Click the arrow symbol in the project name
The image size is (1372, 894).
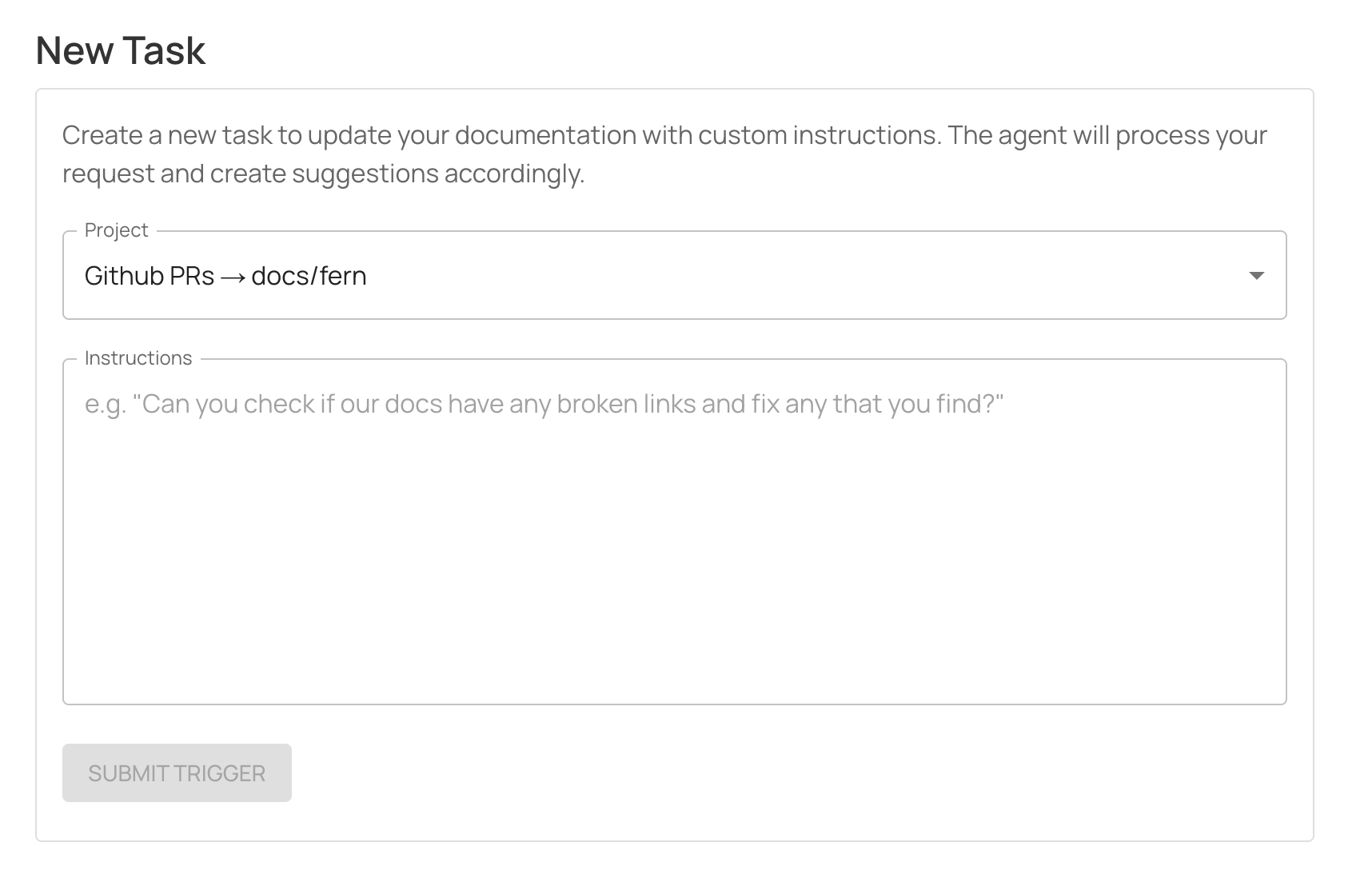click(233, 276)
